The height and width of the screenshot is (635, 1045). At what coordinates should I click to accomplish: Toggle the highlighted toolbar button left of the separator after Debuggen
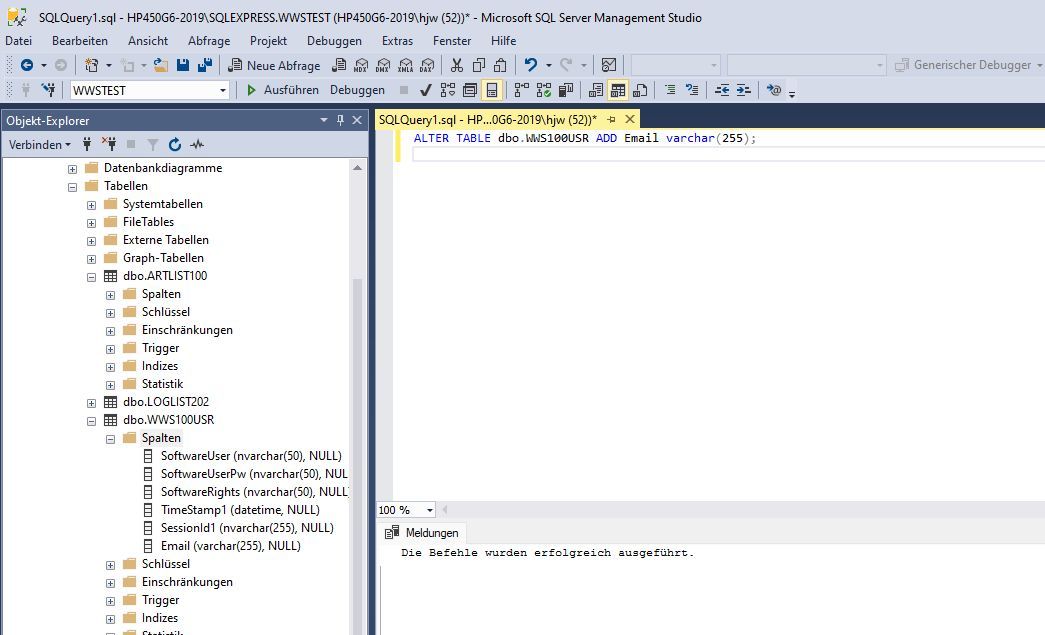click(492, 90)
